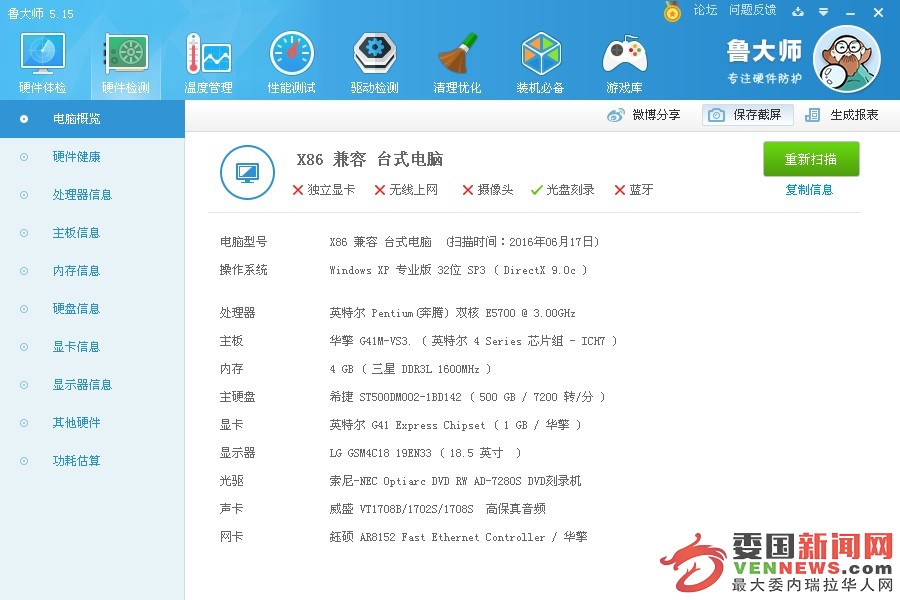
Task: Click the 声卡 威盛 VT1708B value
Action: click(437, 509)
